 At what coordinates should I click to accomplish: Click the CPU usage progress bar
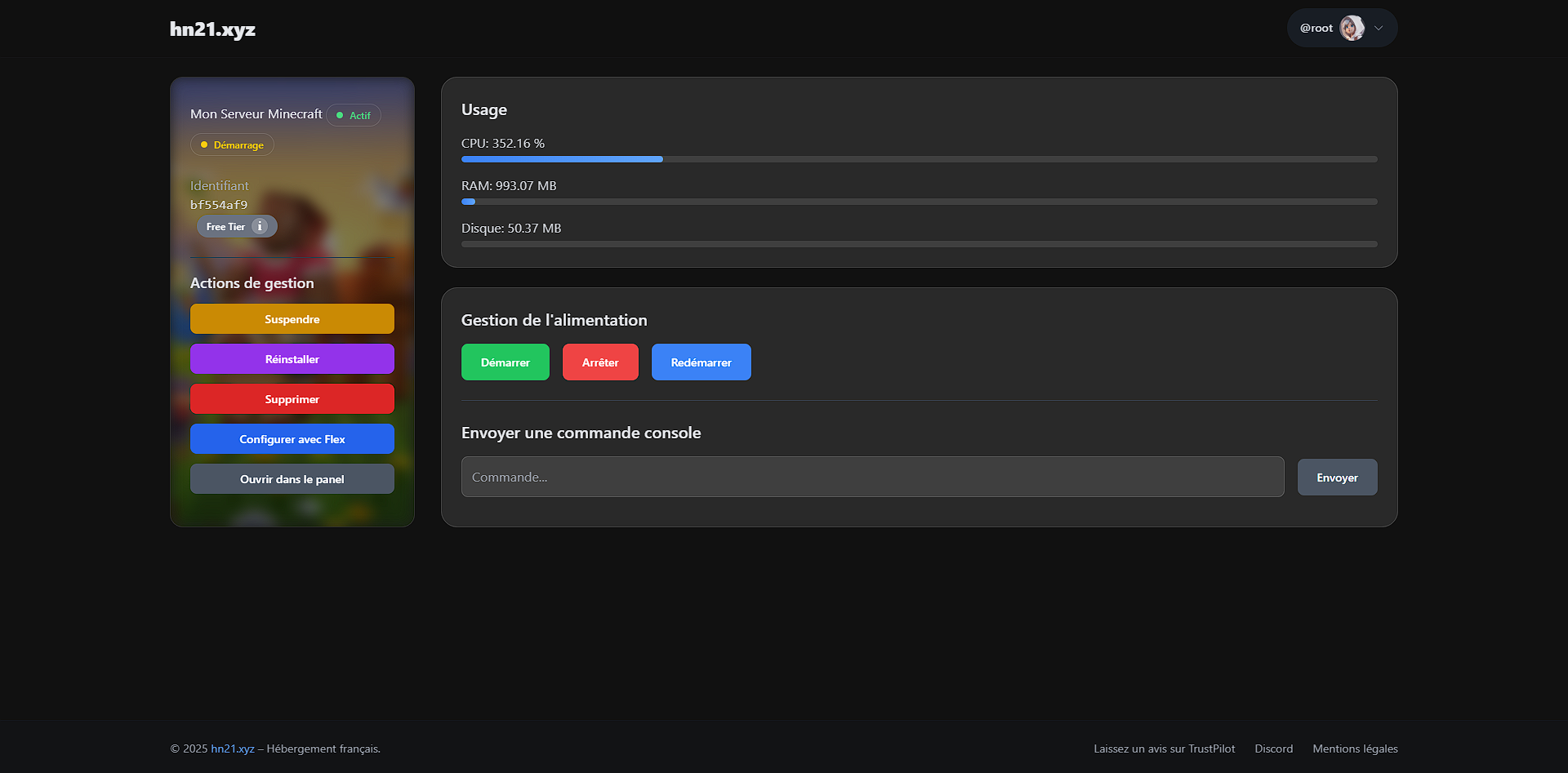pyautogui.click(x=919, y=159)
